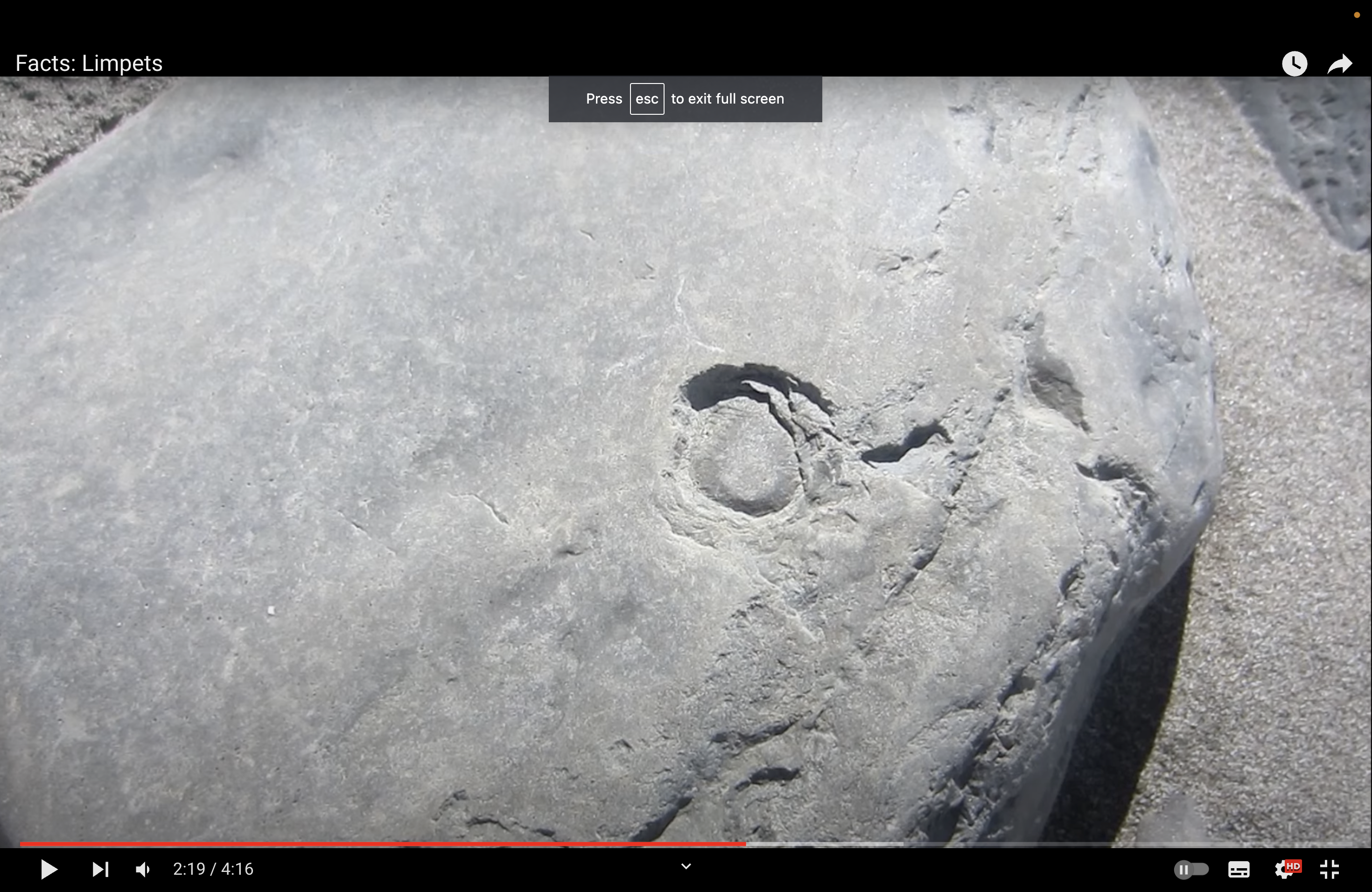Toggle the autoplay switch

pos(1191,869)
